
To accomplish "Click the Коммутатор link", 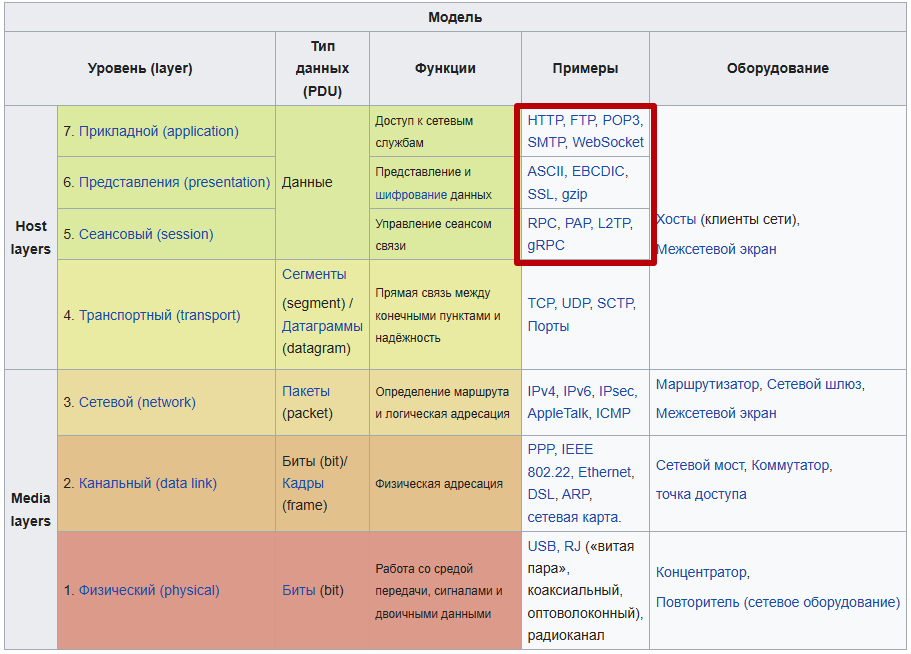I will point(790,465).
